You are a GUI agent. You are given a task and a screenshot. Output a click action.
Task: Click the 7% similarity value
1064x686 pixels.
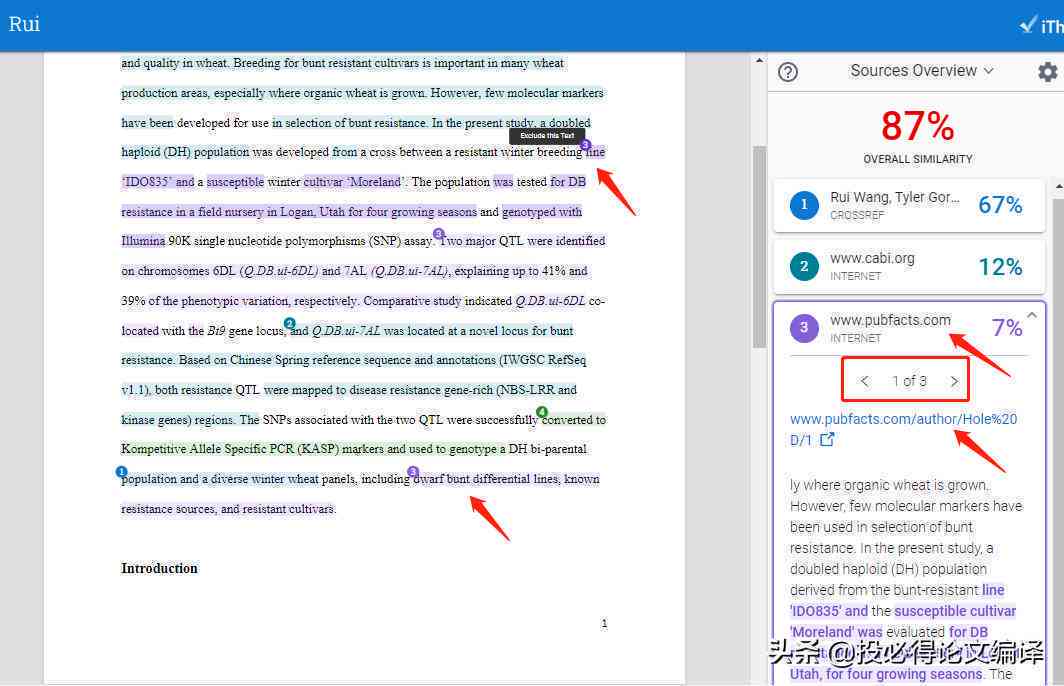tap(1007, 328)
